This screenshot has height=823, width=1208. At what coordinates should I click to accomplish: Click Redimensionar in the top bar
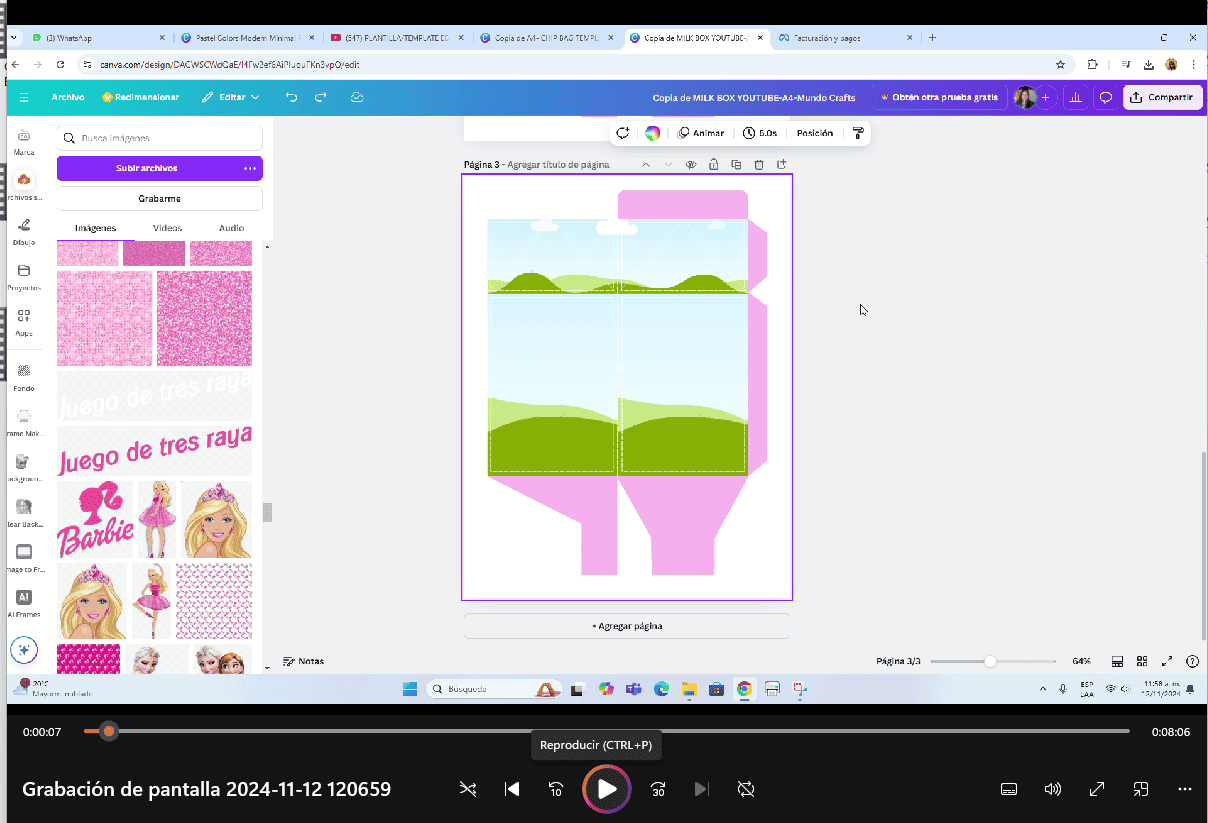[x=141, y=97]
